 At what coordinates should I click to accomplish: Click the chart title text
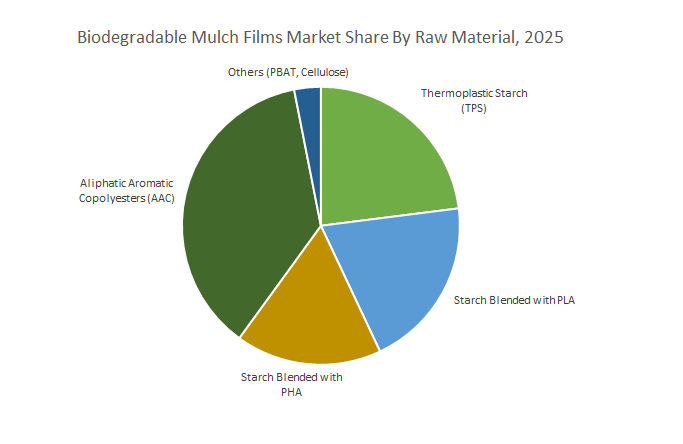pyautogui.click(x=320, y=39)
